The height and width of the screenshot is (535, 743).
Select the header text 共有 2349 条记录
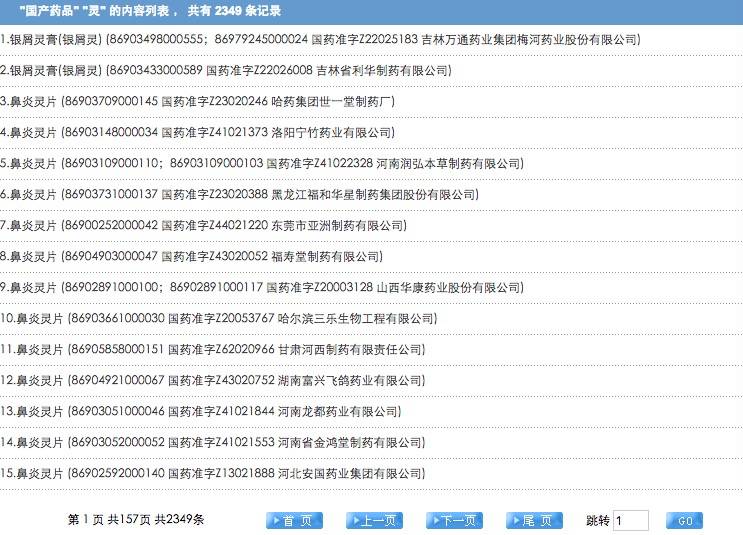(234, 11)
